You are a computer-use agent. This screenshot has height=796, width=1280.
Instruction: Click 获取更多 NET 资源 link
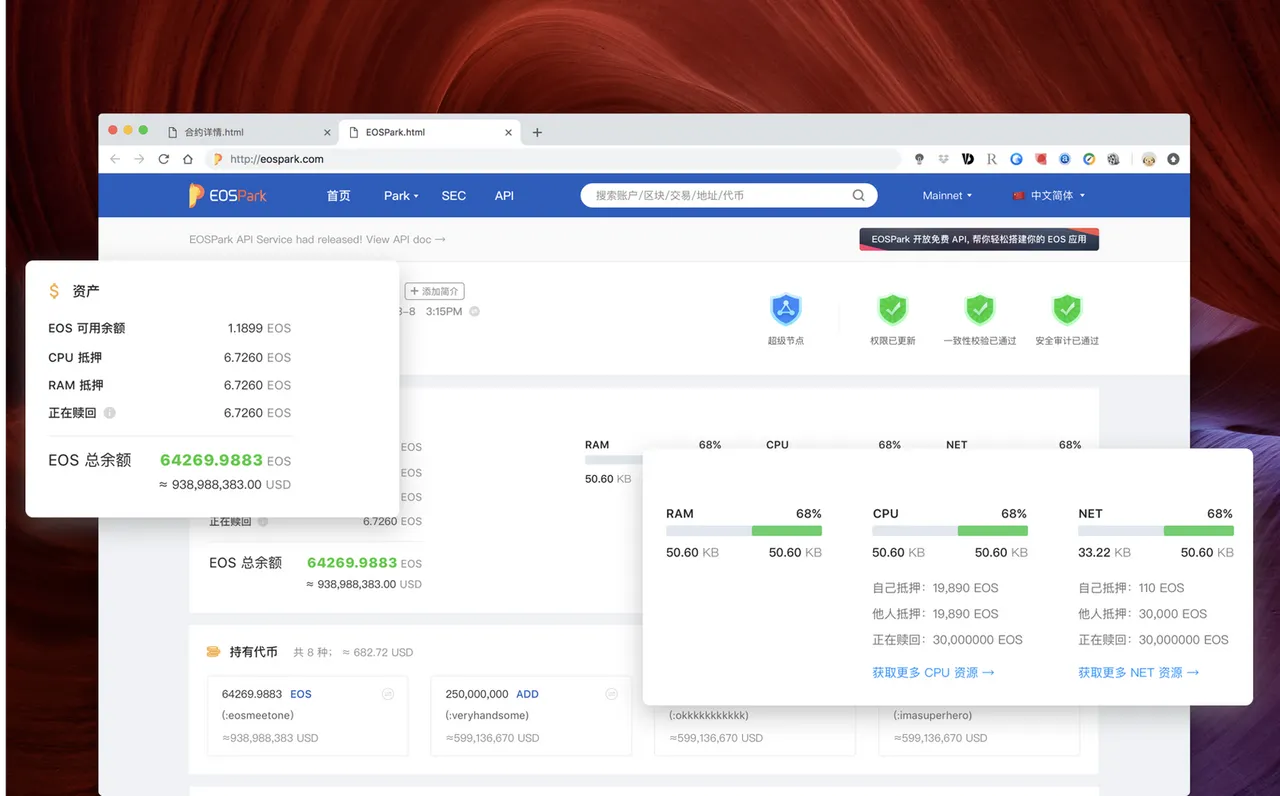(x=1138, y=672)
